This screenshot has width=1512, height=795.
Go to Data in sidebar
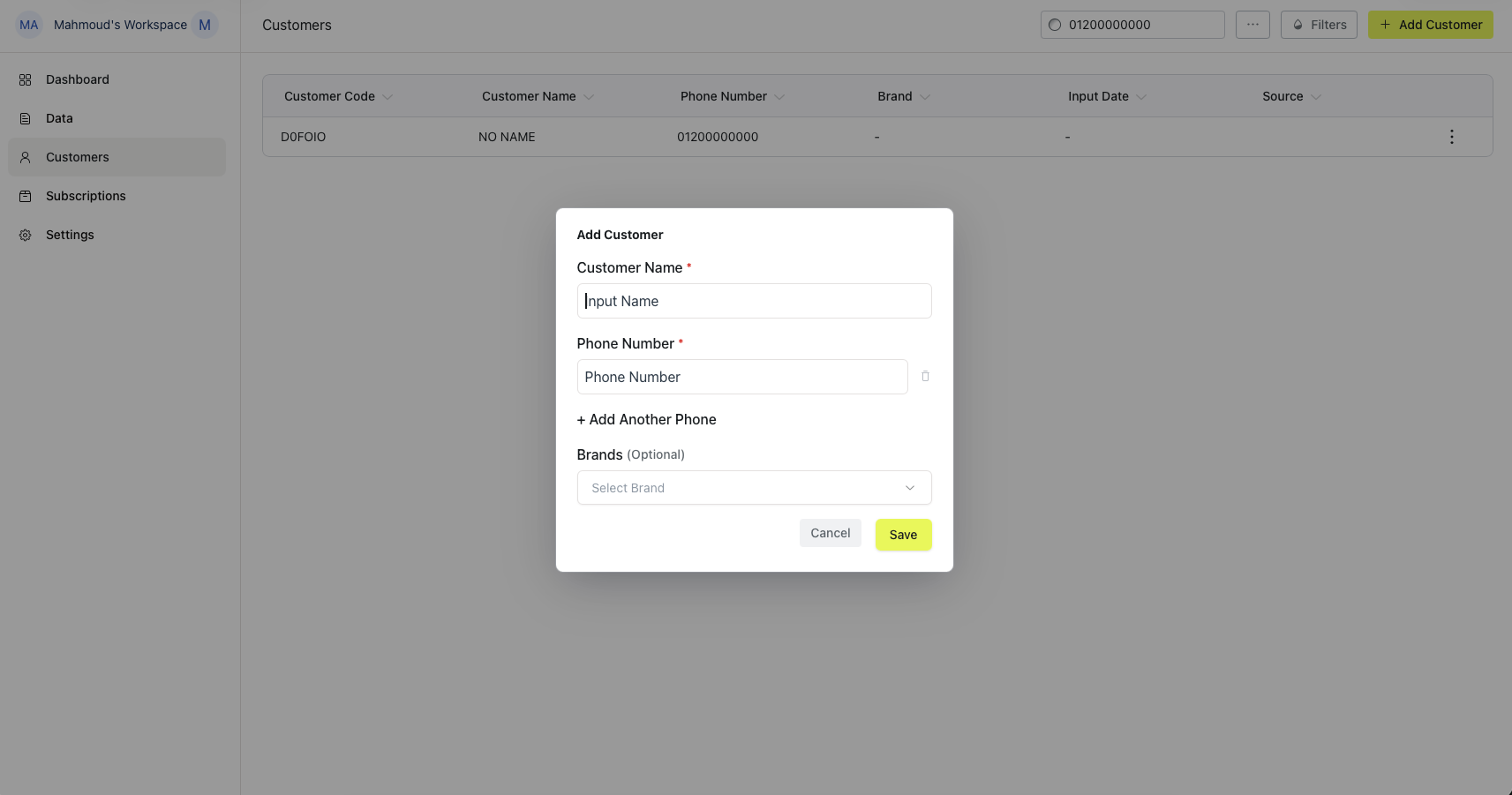tap(117, 118)
